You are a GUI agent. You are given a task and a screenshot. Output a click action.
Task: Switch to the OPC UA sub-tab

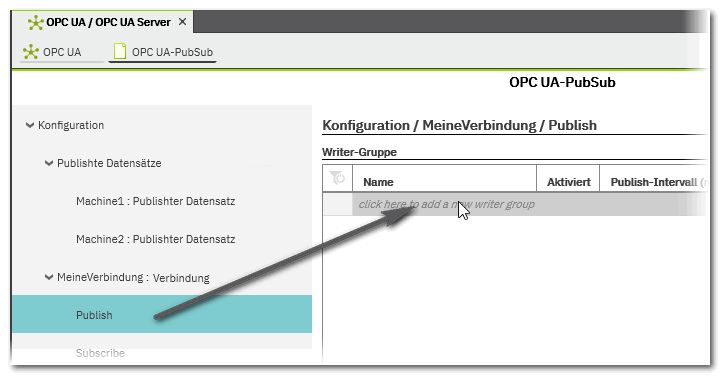(x=61, y=52)
